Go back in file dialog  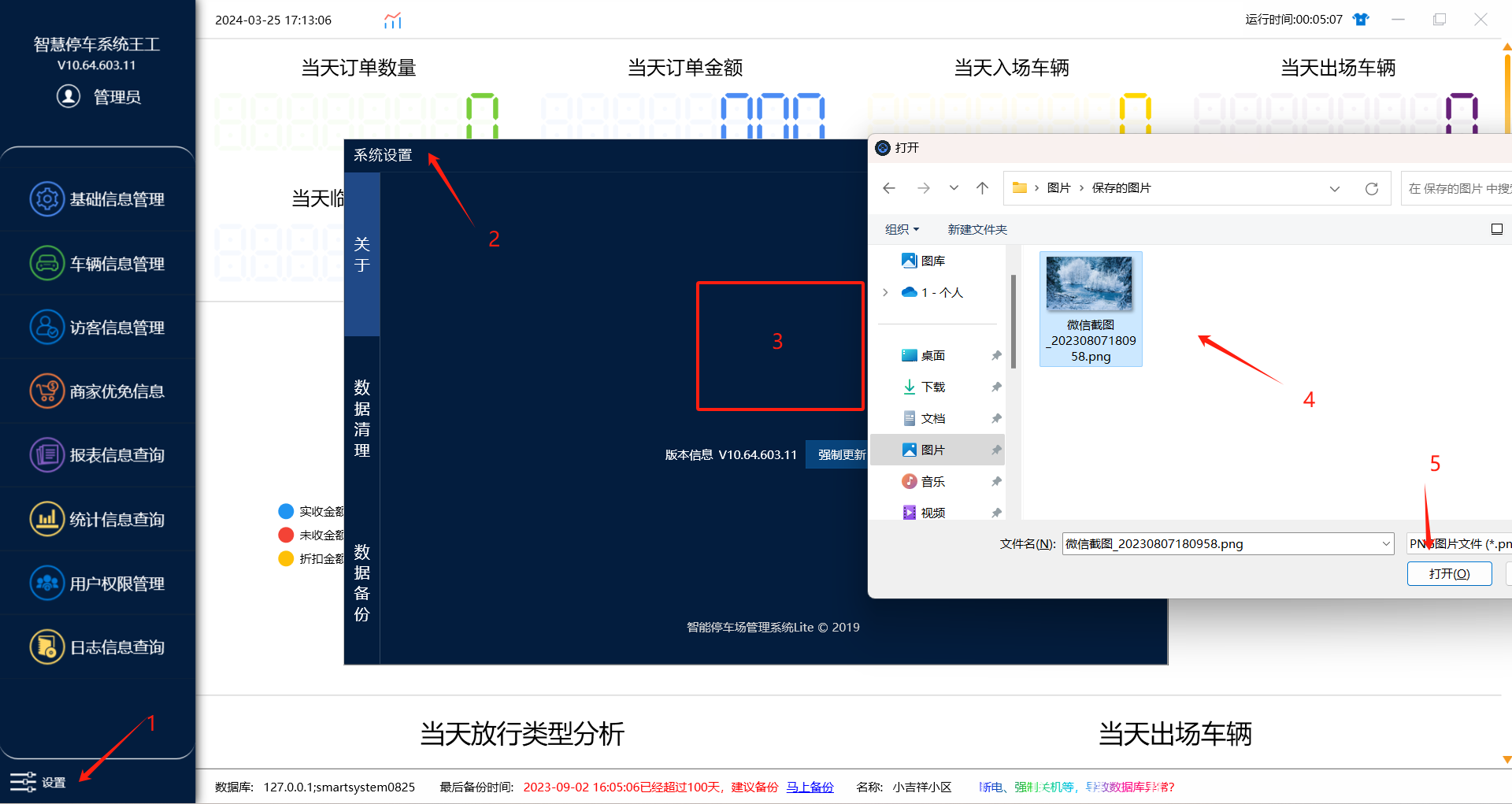889,188
